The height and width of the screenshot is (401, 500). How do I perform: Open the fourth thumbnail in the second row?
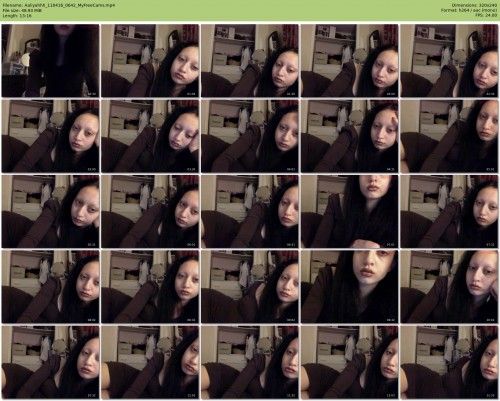coord(350,136)
